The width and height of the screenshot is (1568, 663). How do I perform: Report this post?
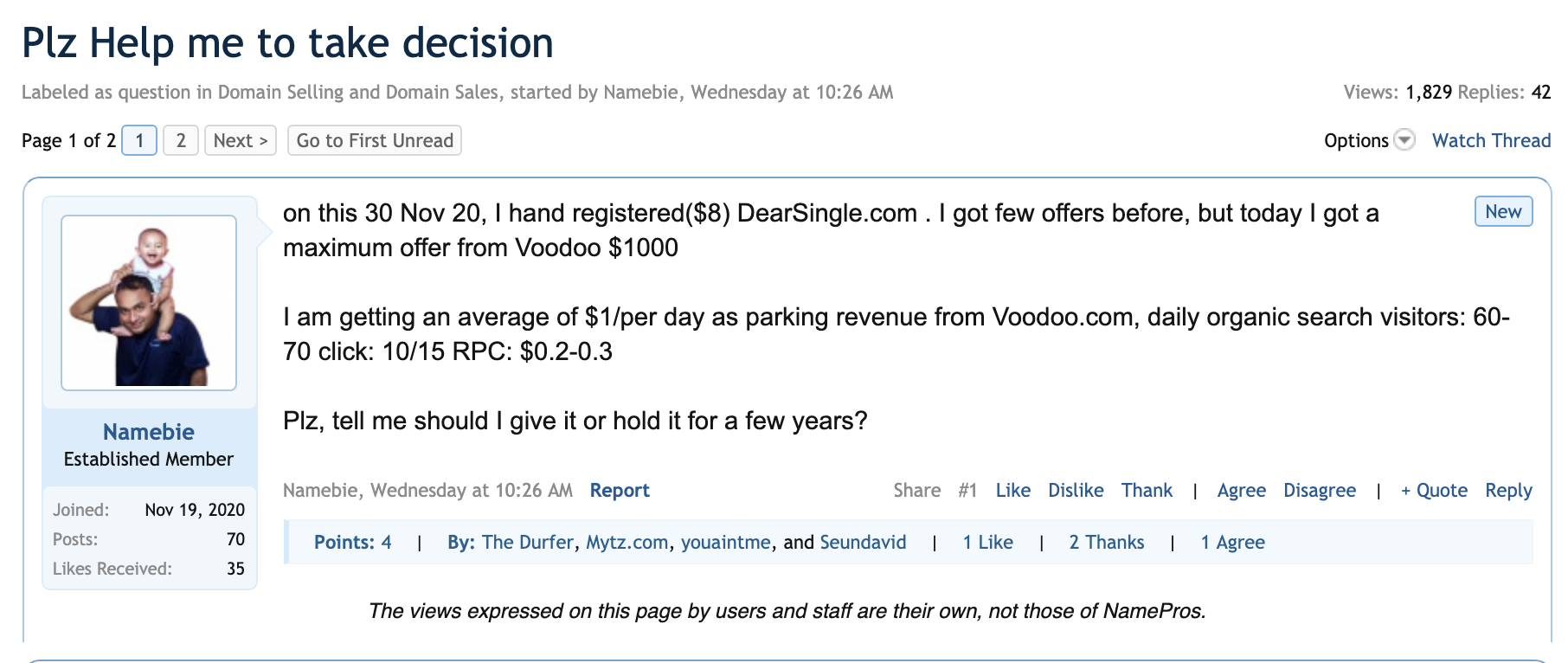click(620, 490)
